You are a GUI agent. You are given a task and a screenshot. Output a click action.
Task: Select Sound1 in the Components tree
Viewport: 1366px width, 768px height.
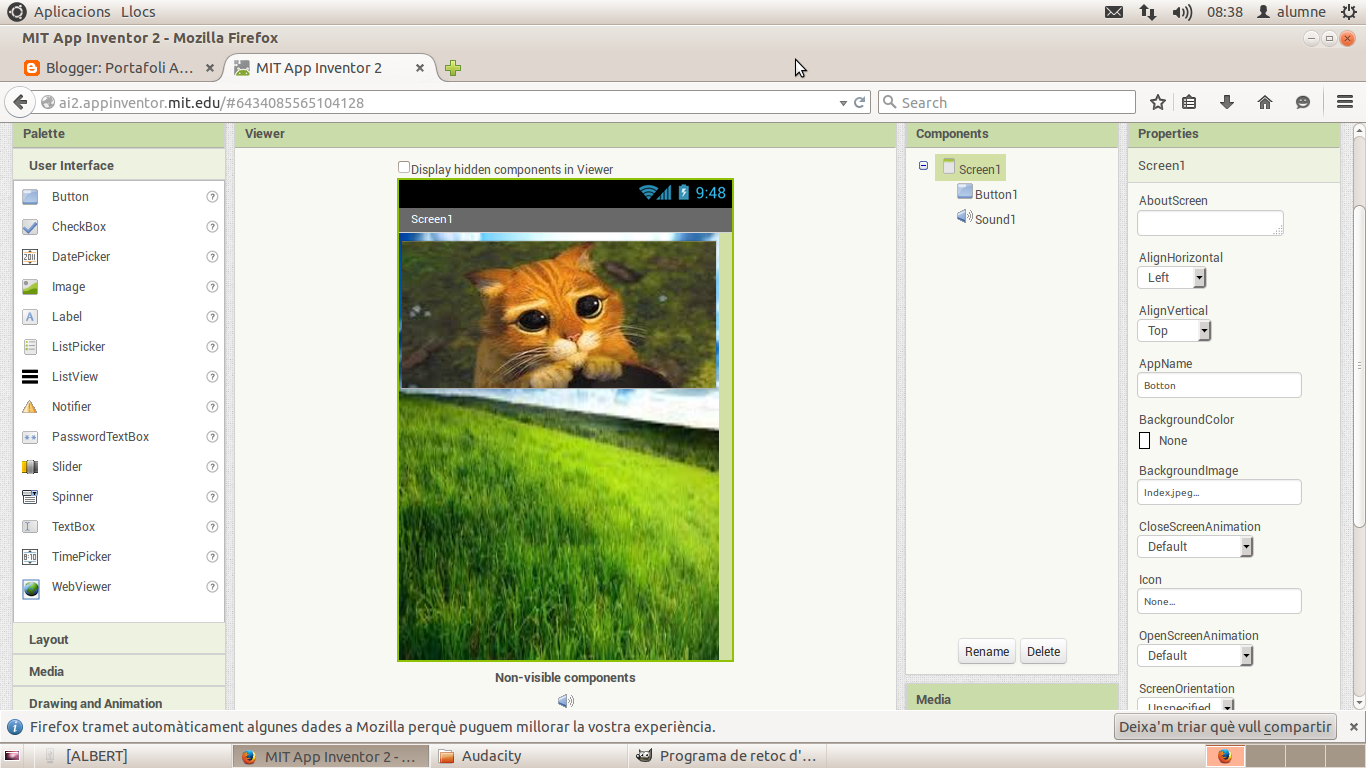pos(995,220)
